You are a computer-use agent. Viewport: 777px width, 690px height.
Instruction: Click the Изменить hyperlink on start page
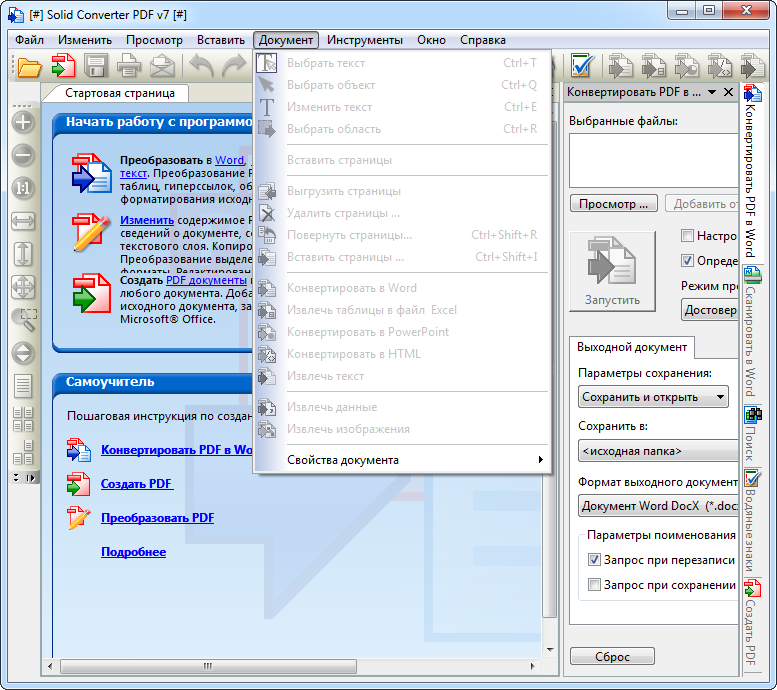point(147,220)
